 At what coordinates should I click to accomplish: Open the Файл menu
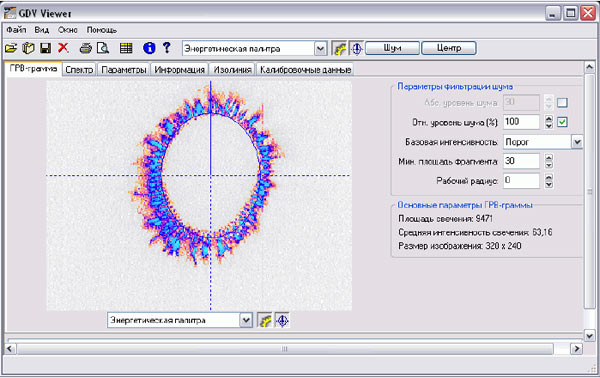tap(16, 30)
